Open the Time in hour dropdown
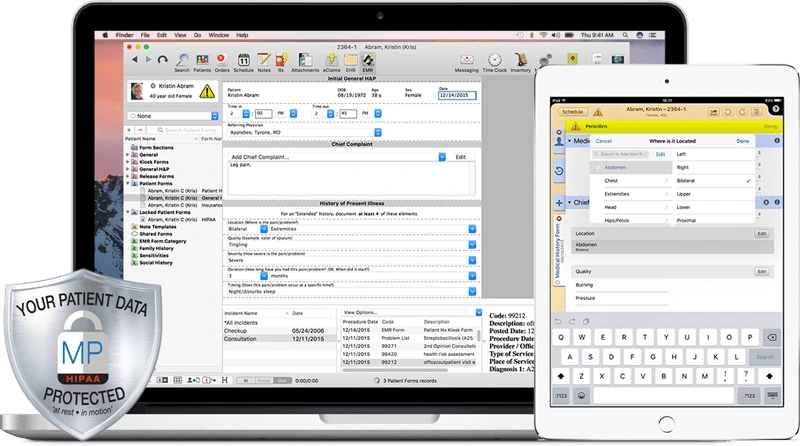The width and height of the screenshot is (800, 446). coord(246,113)
